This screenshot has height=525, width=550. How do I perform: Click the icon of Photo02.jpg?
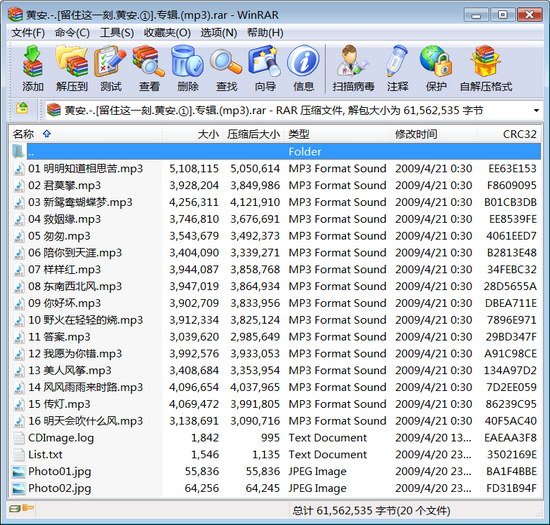coord(19,489)
